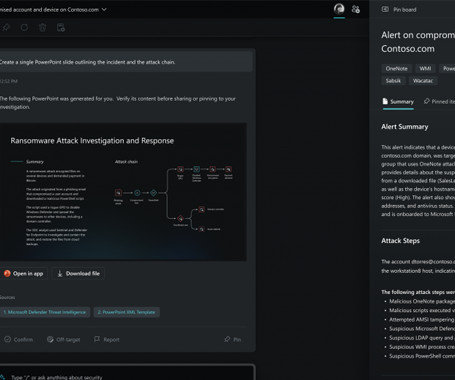The image size is (455, 380).
Task: Click the PowerPoint icon on Open in app
Action: click(7, 274)
